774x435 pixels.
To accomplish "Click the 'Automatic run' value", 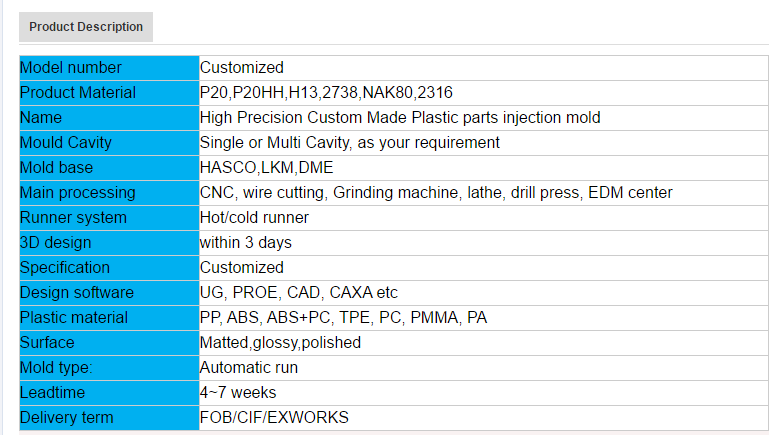I will pyautogui.click(x=249, y=368).
